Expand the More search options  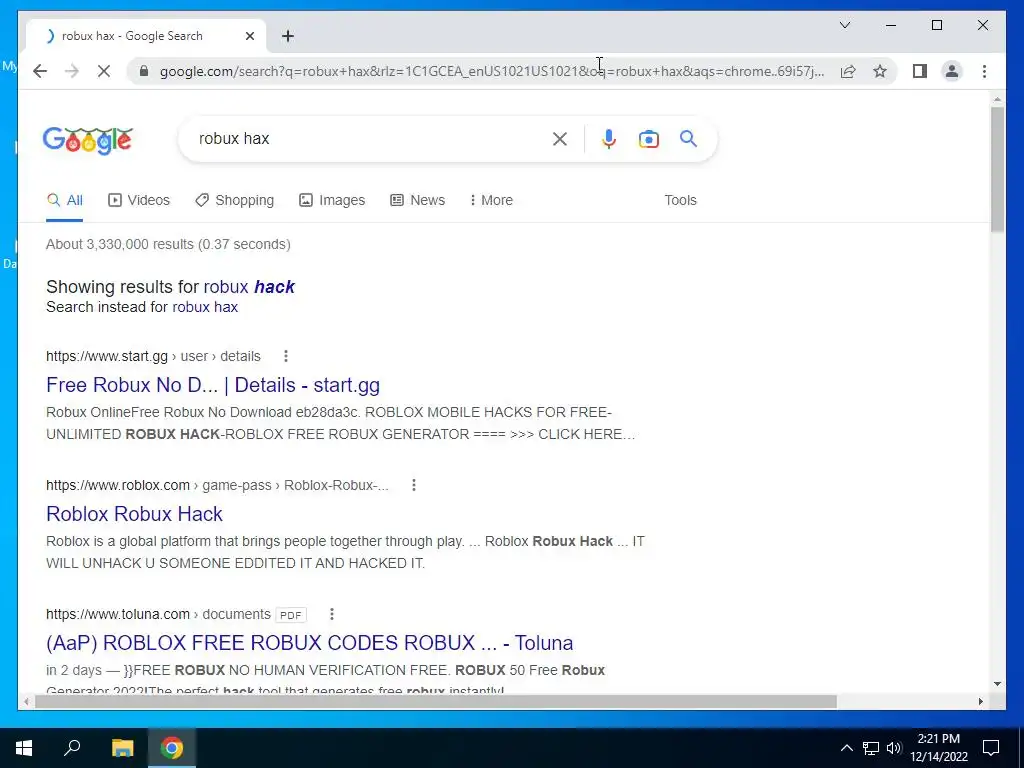click(491, 200)
